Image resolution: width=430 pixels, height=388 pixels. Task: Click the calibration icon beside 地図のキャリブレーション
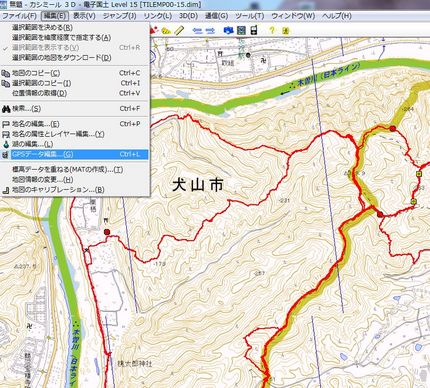[x=6, y=190]
